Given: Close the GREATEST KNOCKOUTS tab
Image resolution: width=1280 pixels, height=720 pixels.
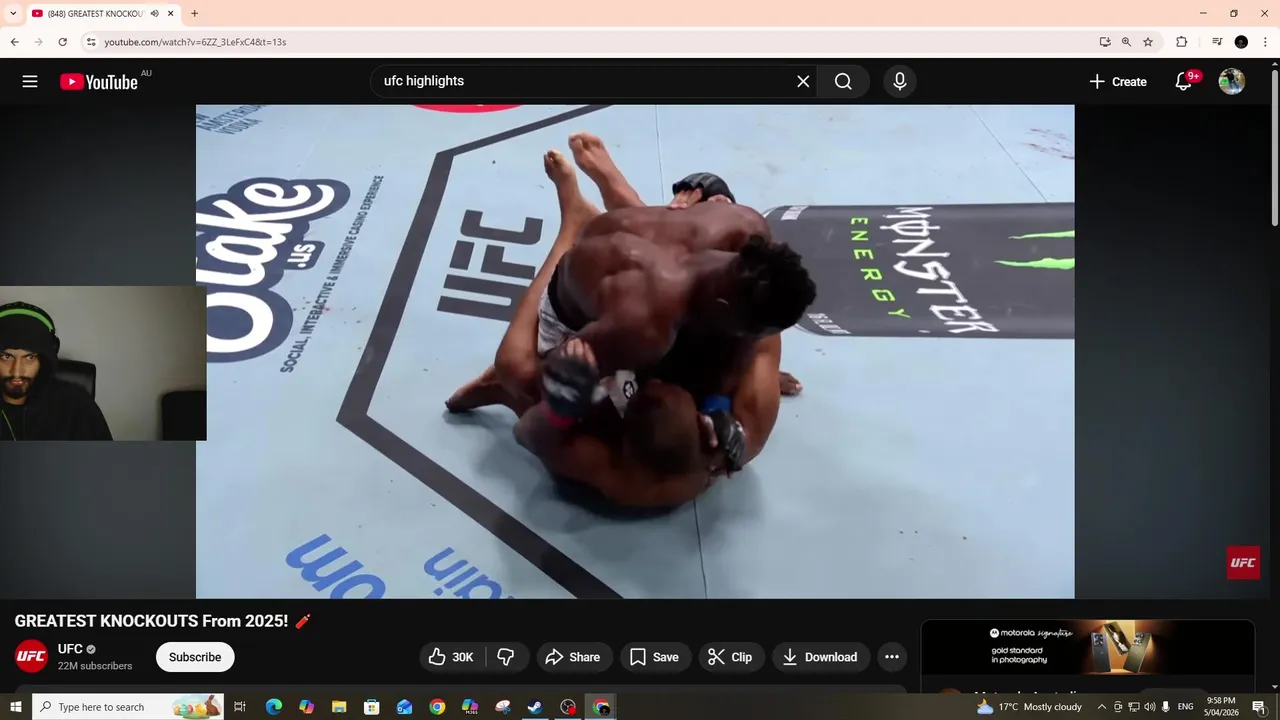Looking at the screenshot, I should [x=171, y=14].
